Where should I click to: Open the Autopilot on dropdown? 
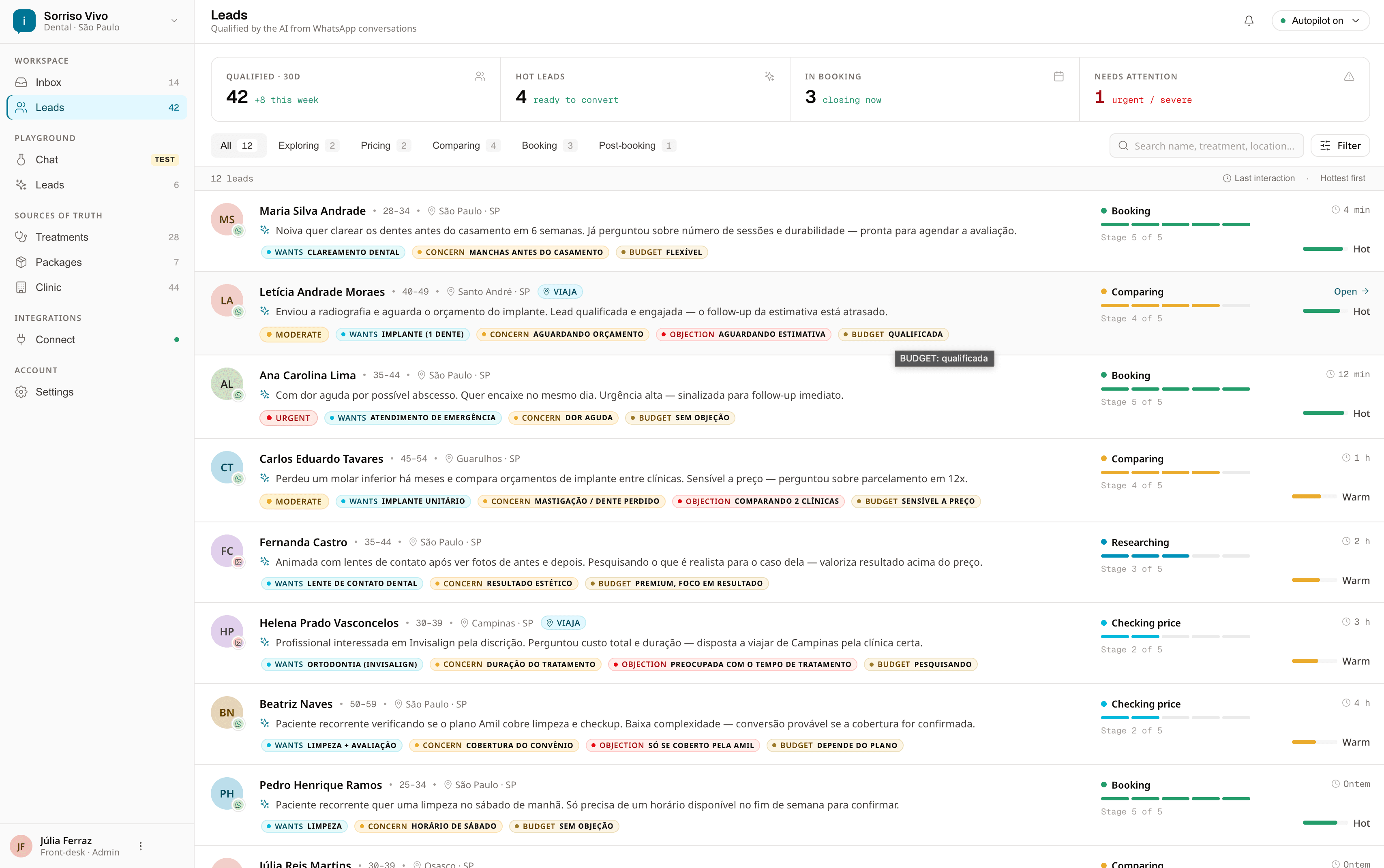coord(1320,21)
